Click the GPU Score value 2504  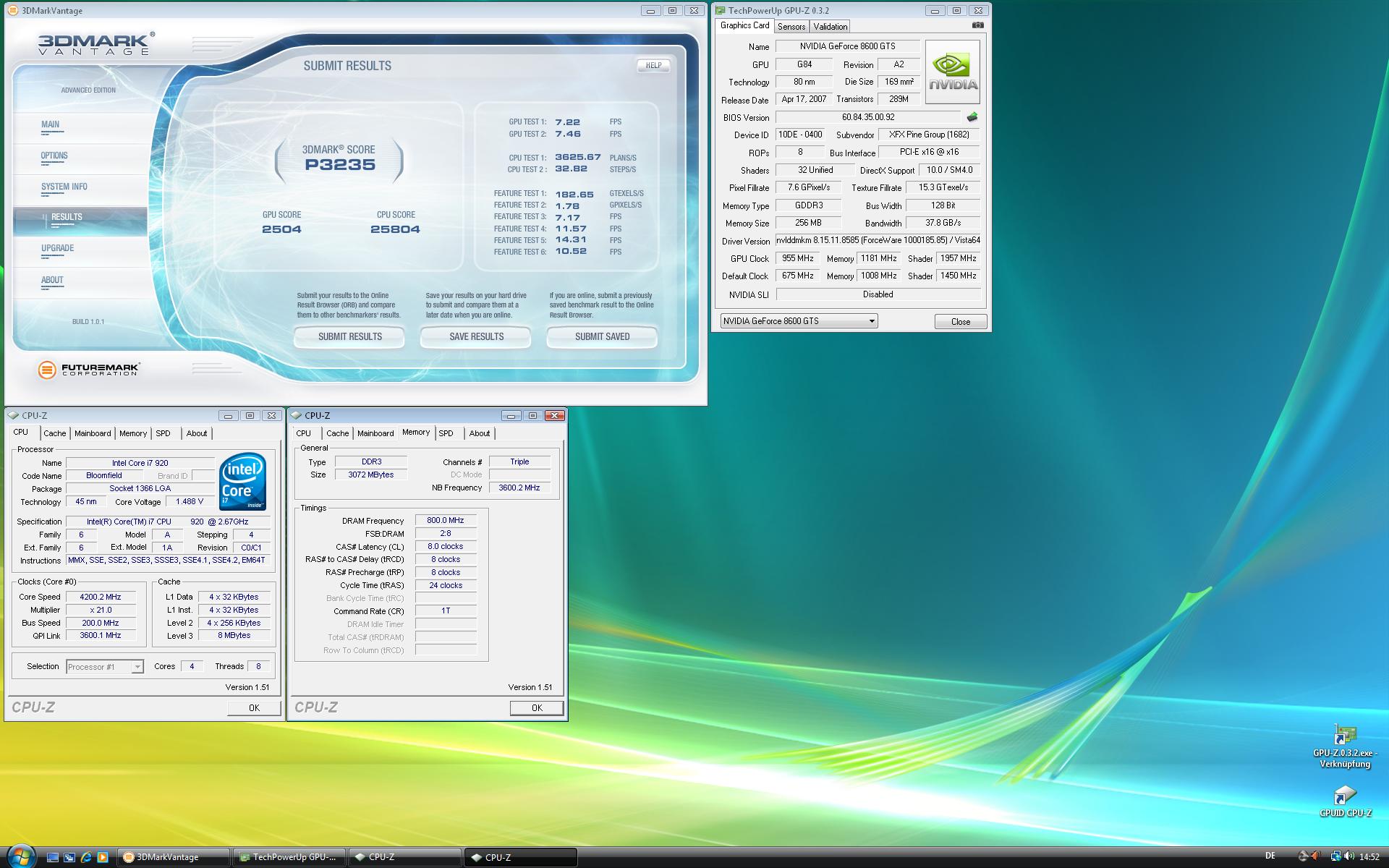[x=281, y=229]
